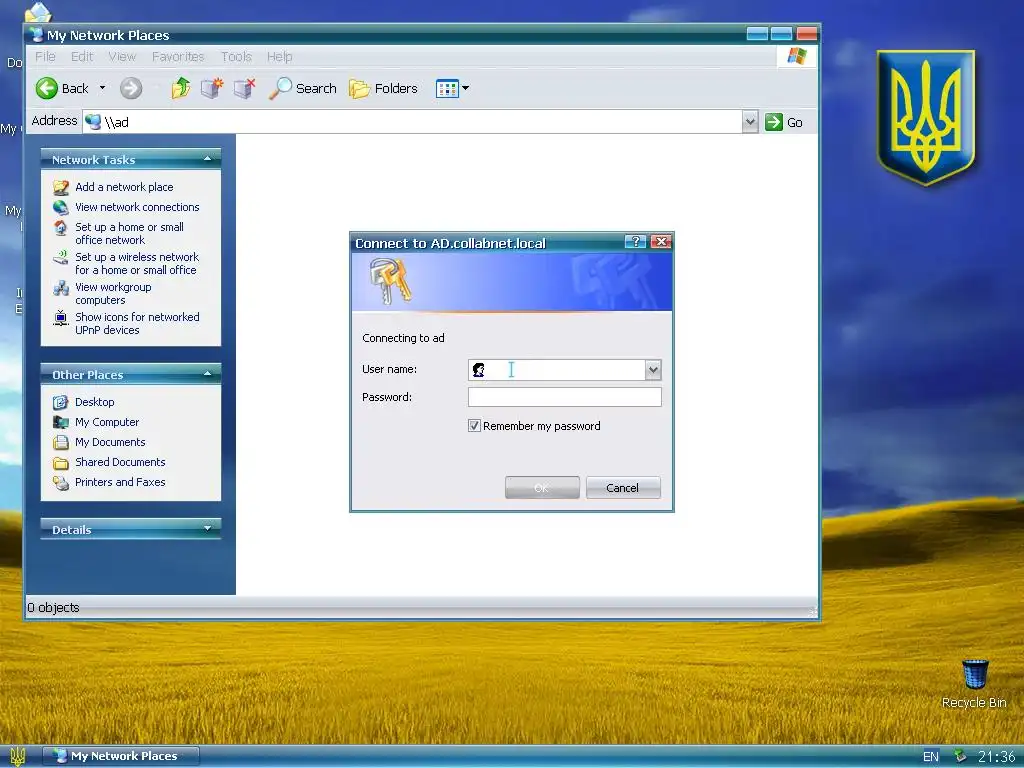The image size is (1024, 768).
Task: Click the Printers and Faxes icon
Action: pos(61,483)
